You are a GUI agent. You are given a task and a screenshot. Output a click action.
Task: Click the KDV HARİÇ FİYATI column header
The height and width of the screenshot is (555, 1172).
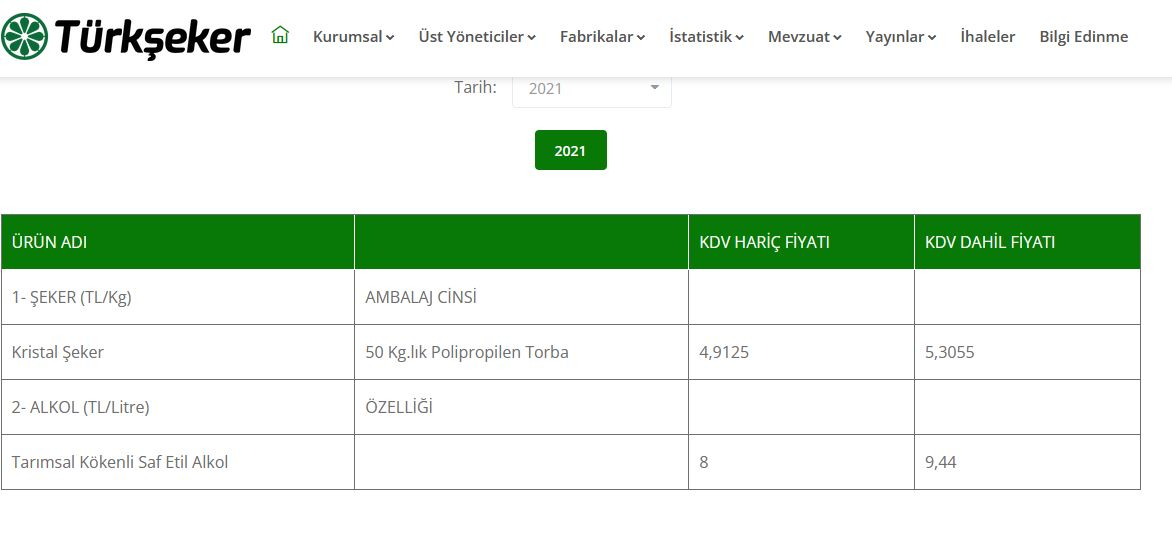tap(764, 242)
